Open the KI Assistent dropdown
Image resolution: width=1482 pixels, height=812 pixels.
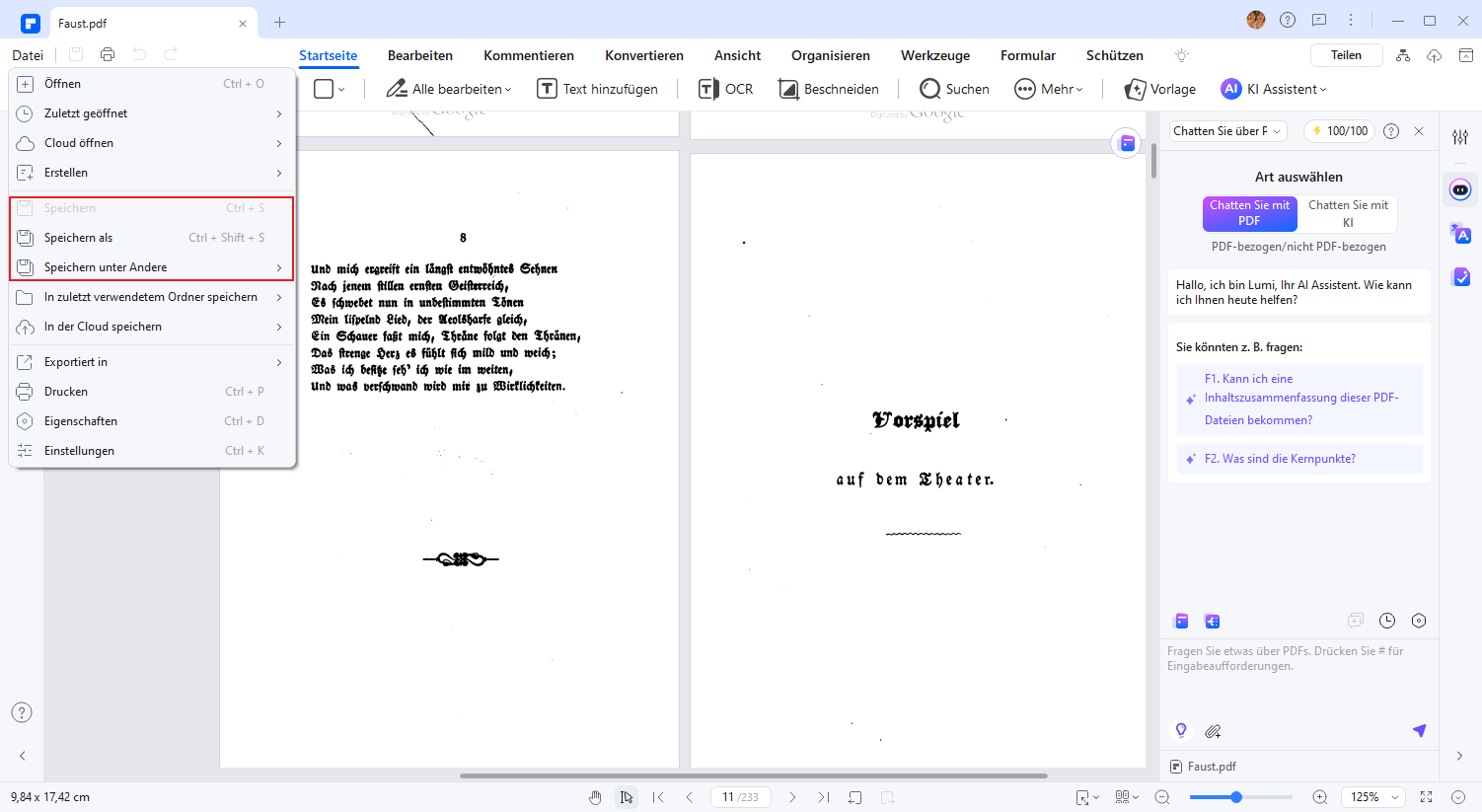pos(1274,89)
